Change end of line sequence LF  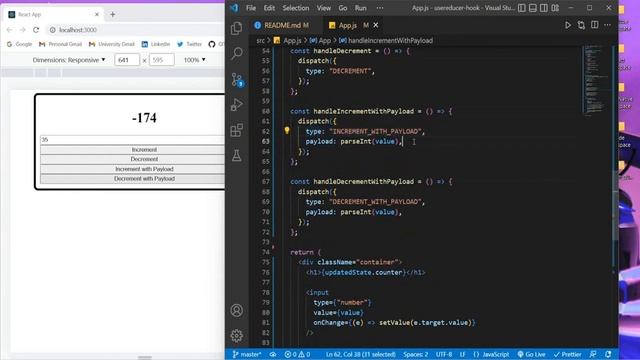click(x=462, y=354)
